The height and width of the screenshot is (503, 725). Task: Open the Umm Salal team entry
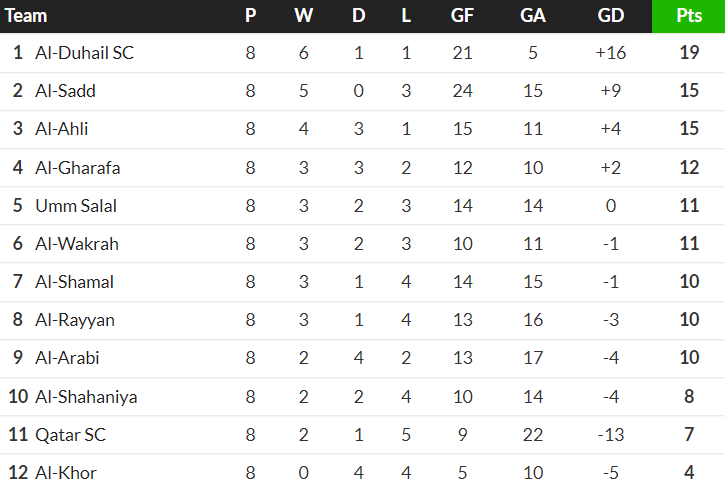[75, 206]
